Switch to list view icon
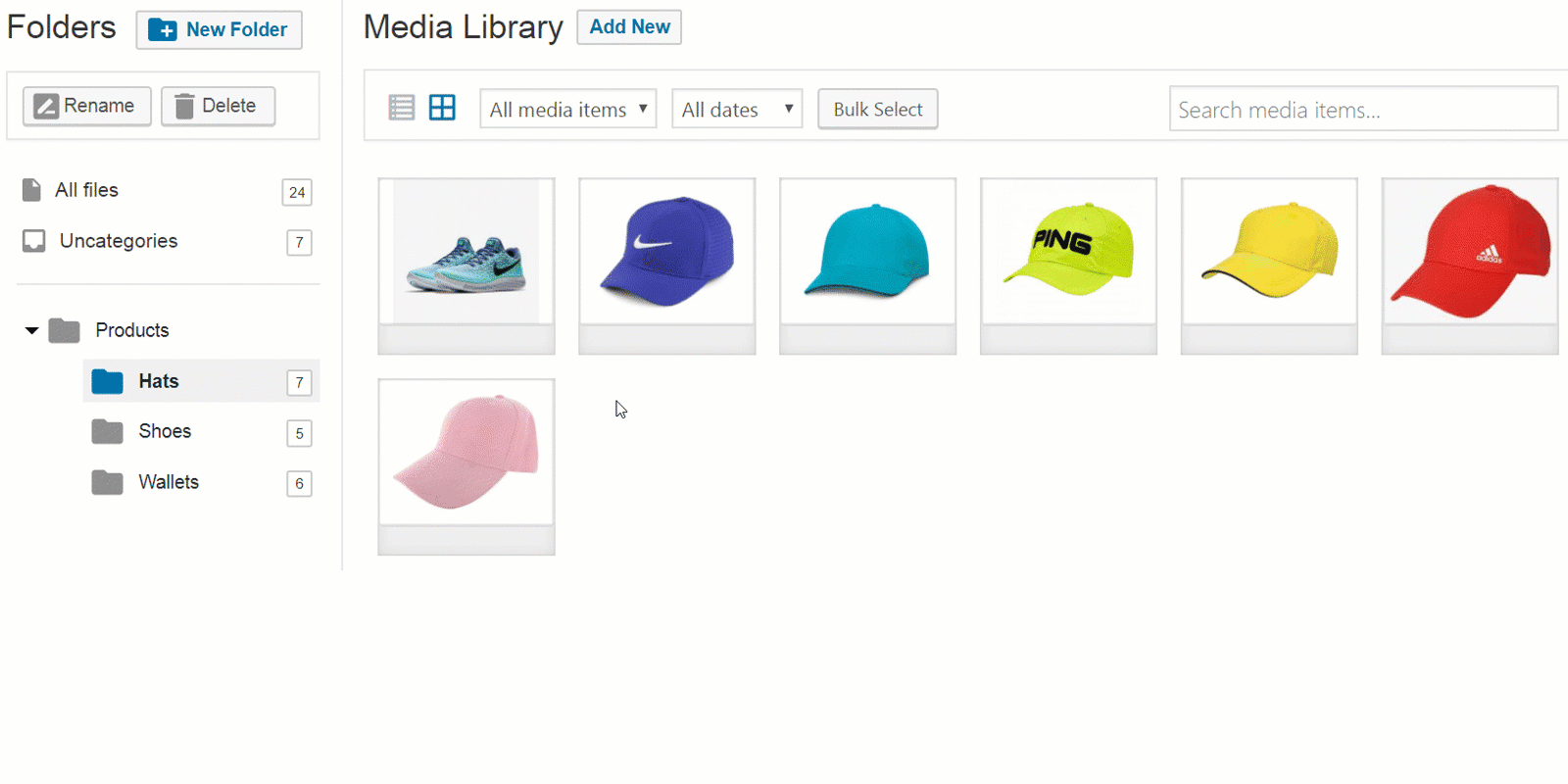1568x784 pixels. pyautogui.click(x=402, y=108)
